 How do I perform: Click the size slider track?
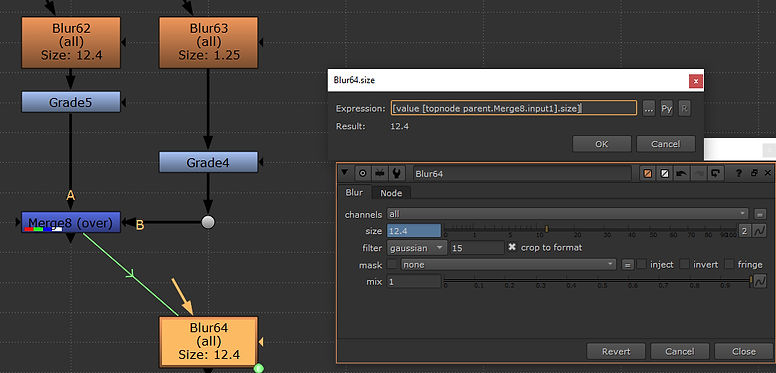pos(589,230)
